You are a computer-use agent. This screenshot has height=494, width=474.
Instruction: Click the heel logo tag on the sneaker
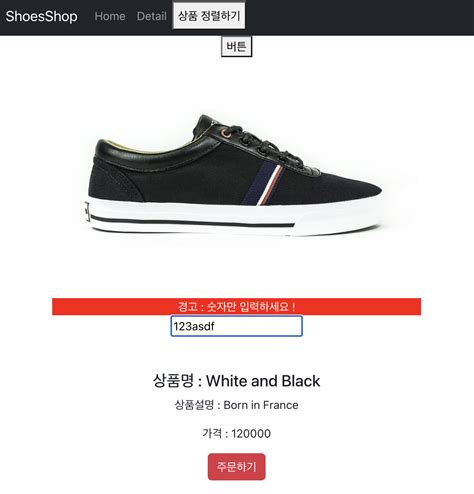pyautogui.click(x=87, y=211)
